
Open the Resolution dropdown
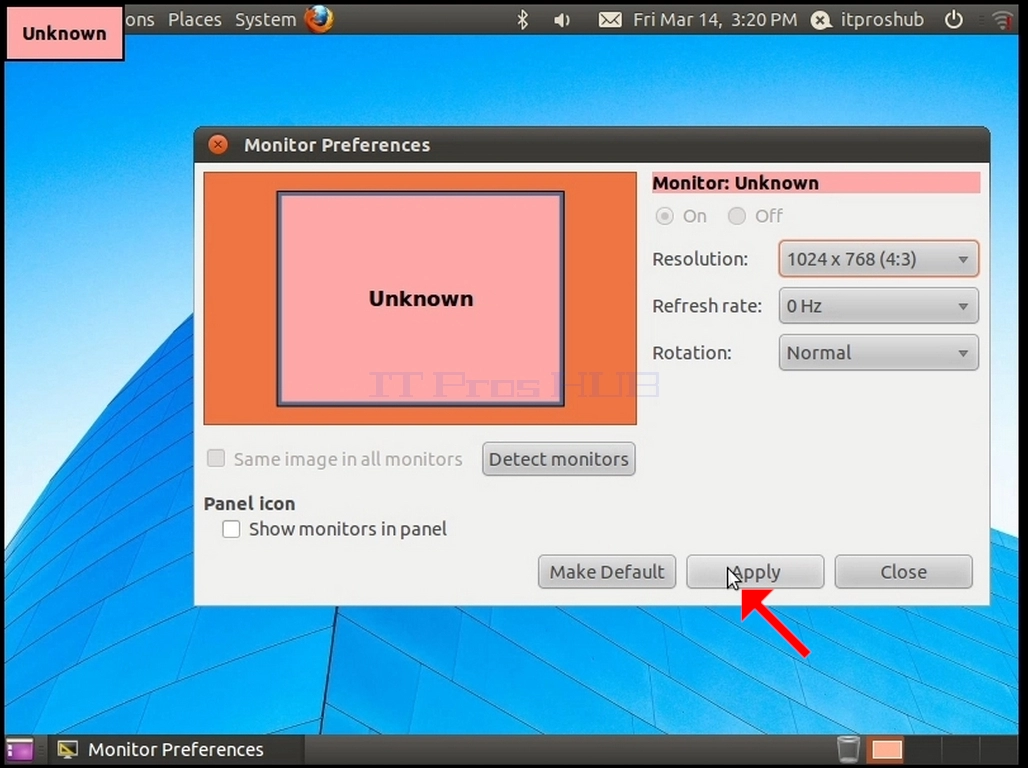click(879, 259)
